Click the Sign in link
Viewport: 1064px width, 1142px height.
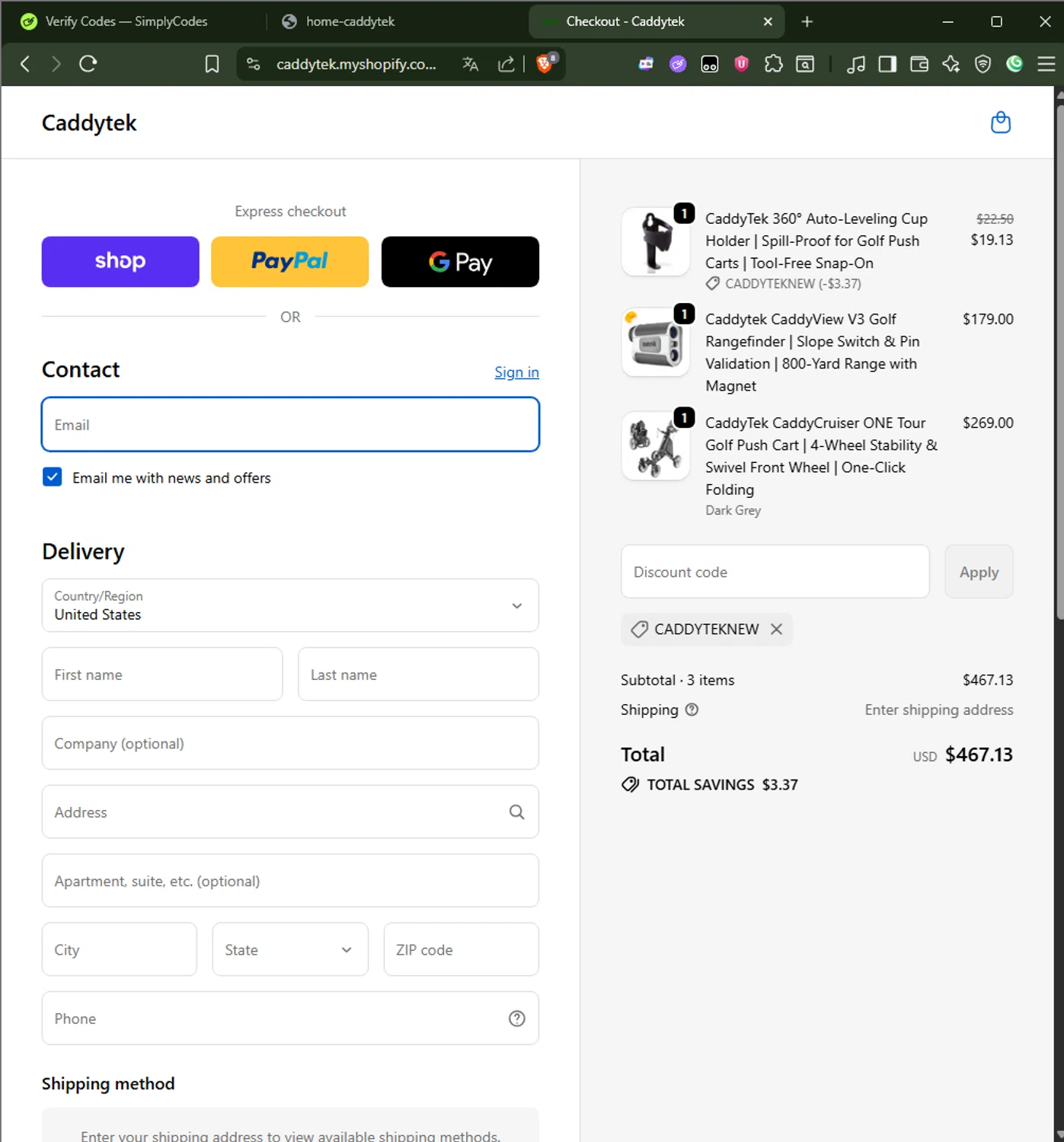(517, 372)
